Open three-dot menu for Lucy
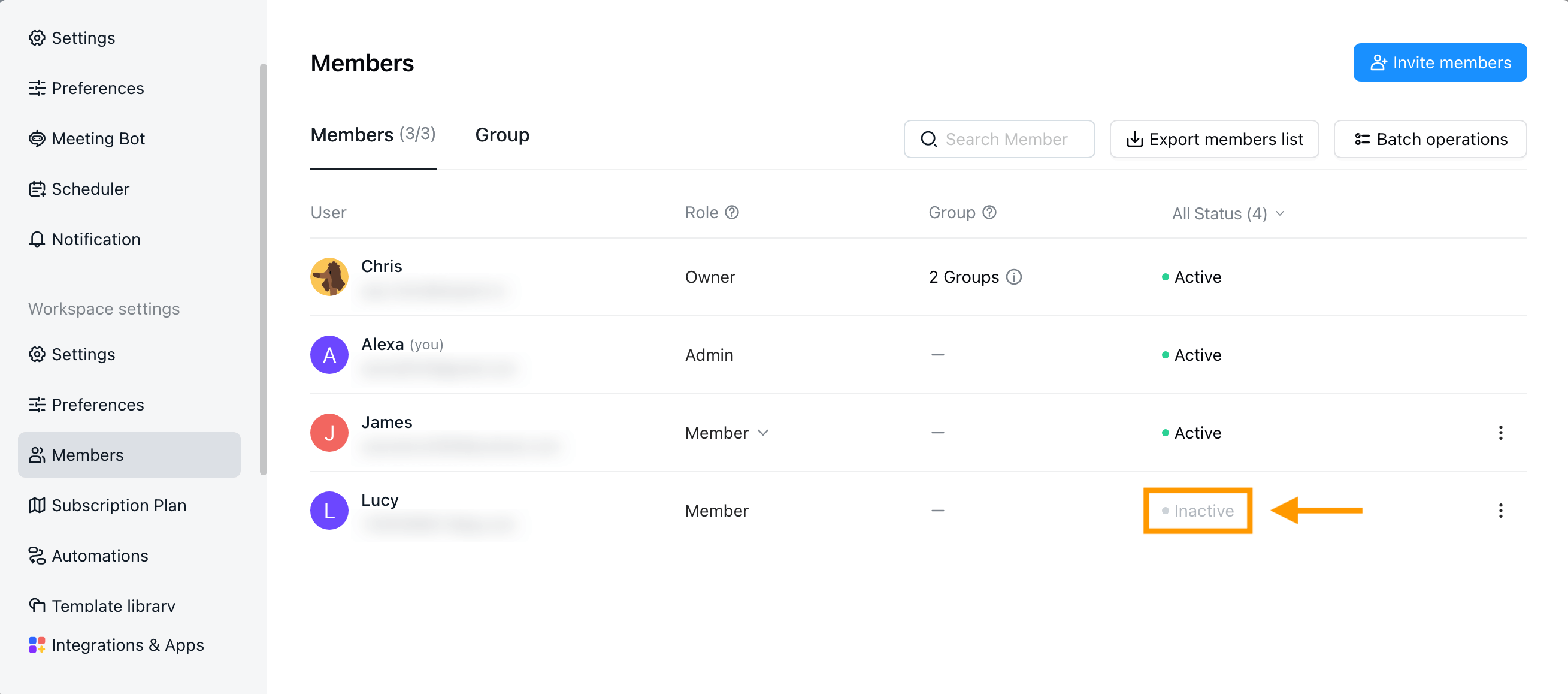The height and width of the screenshot is (694, 1568). [x=1500, y=511]
